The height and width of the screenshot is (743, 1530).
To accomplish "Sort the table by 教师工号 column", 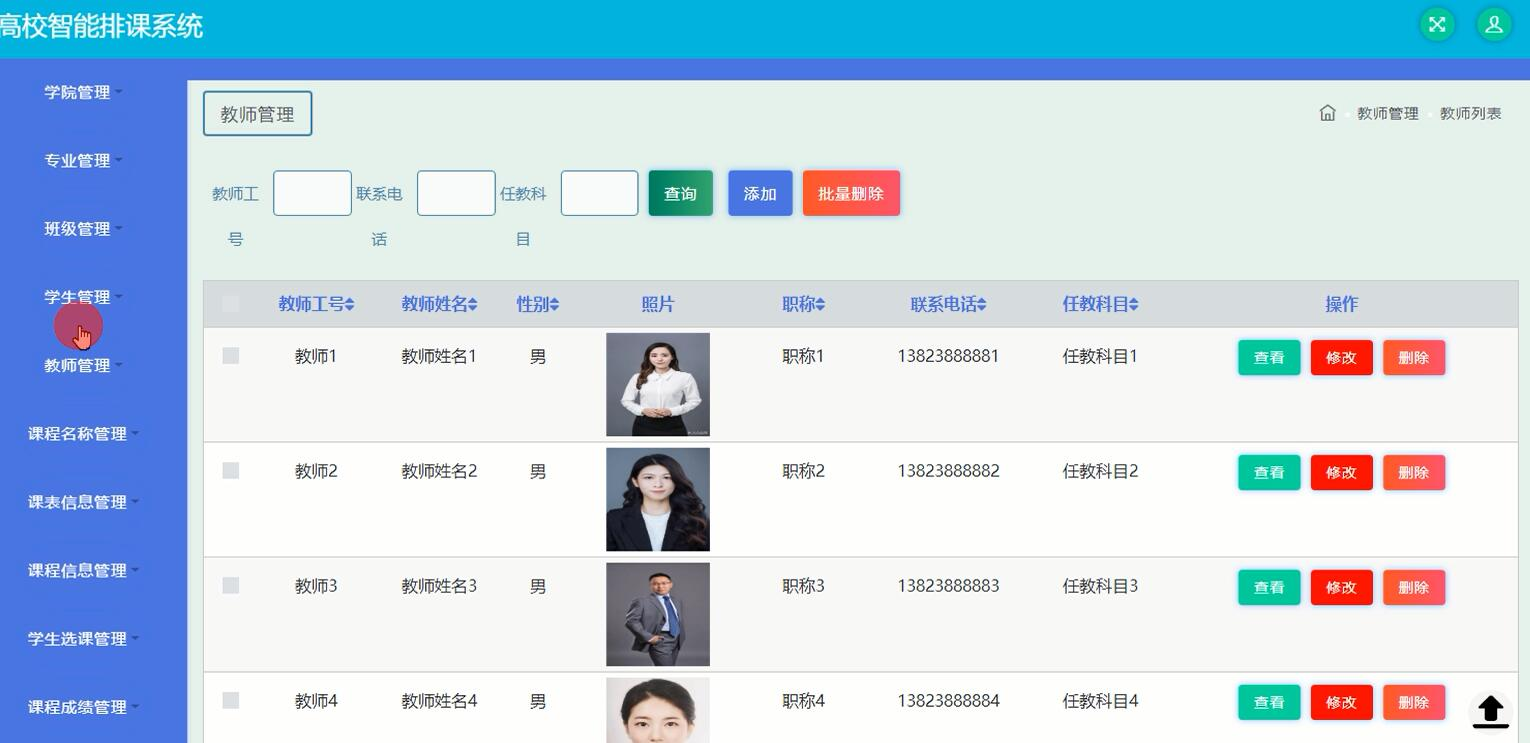I will [316, 304].
